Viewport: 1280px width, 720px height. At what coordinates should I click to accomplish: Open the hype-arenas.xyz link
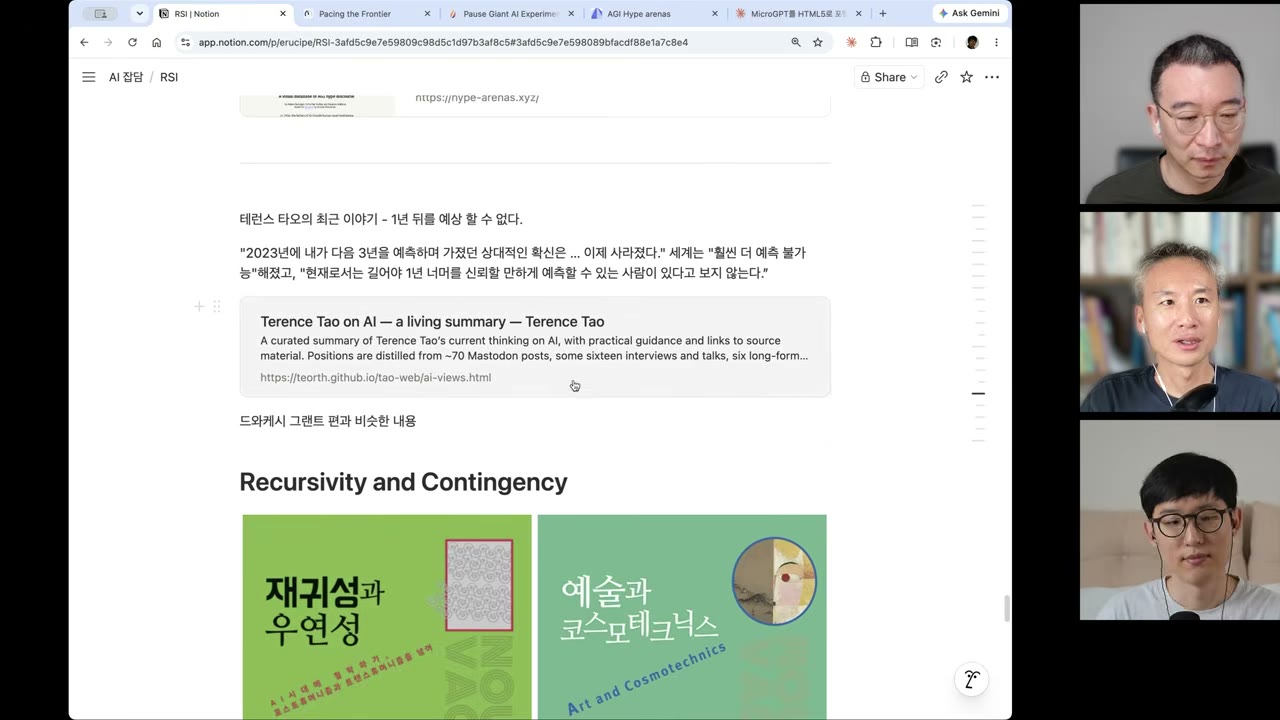[x=477, y=98]
